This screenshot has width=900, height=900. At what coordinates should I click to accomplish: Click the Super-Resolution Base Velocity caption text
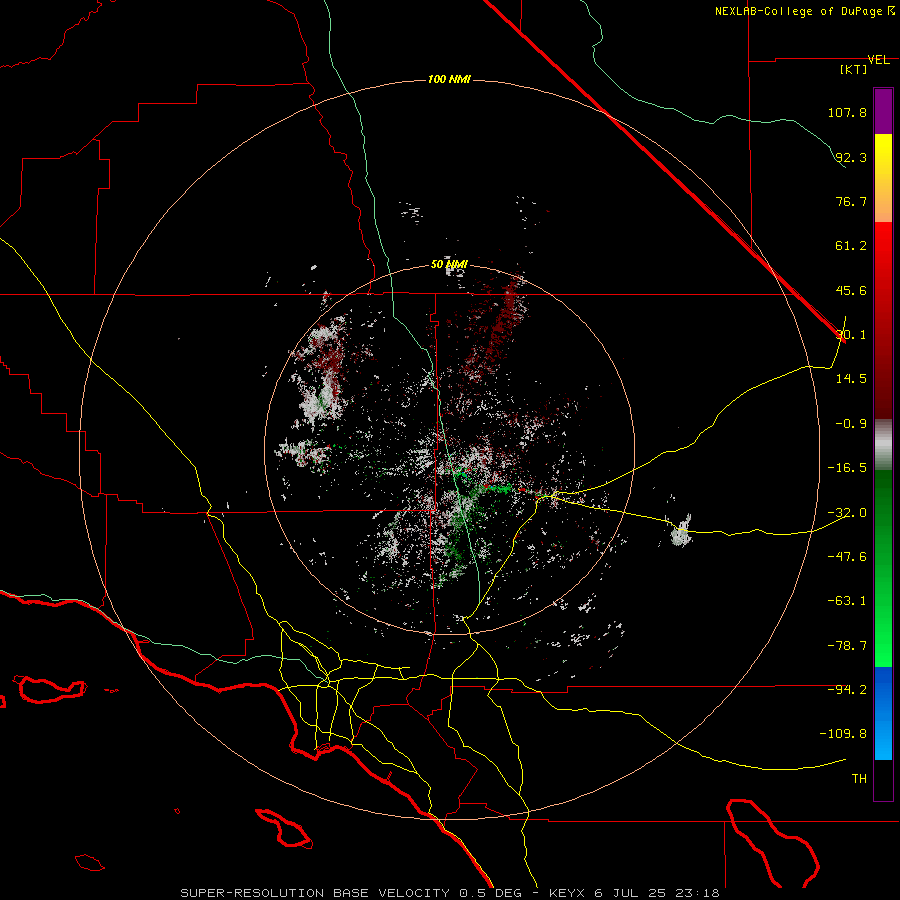[449, 893]
